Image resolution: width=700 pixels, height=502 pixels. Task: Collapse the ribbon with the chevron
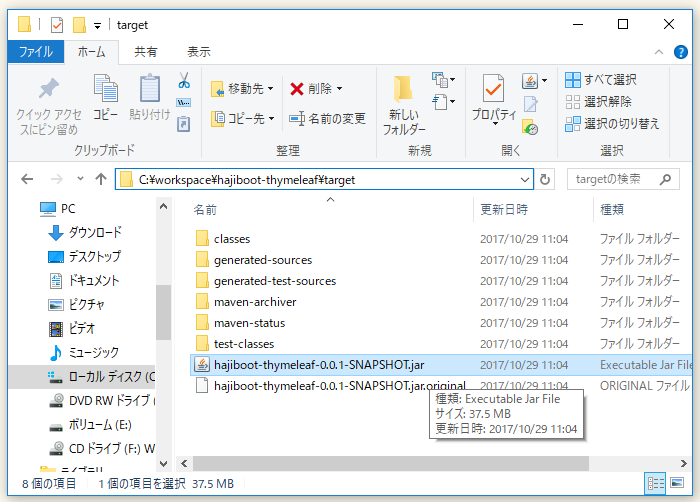click(659, 52)
